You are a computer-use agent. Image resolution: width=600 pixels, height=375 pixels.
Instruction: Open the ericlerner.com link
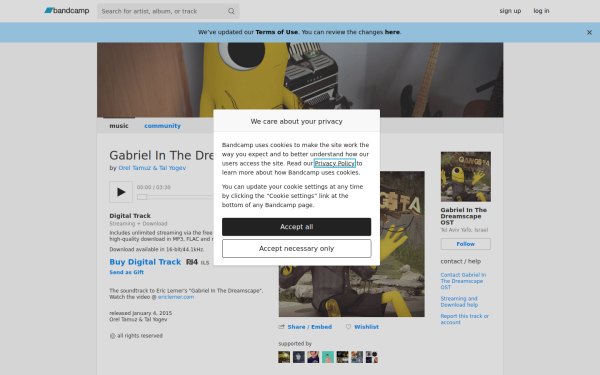176,297
